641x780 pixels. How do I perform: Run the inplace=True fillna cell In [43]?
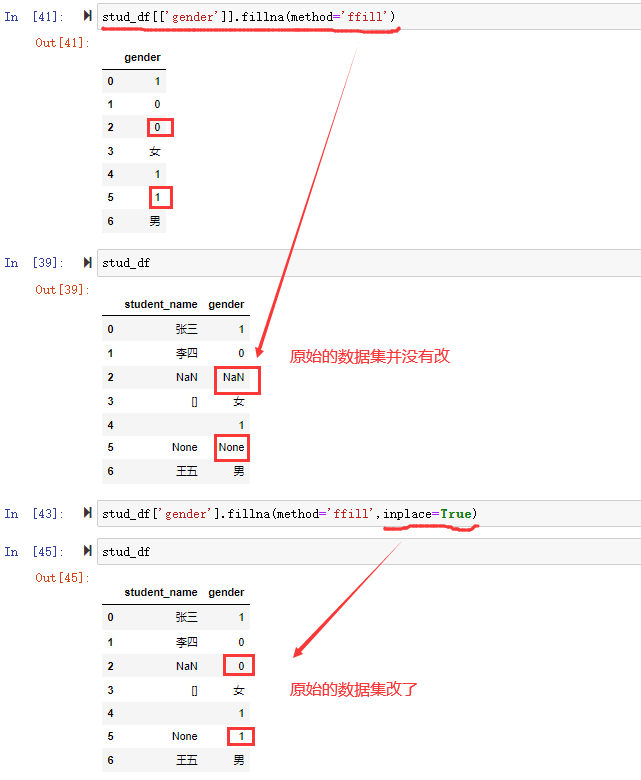[87, 514]
